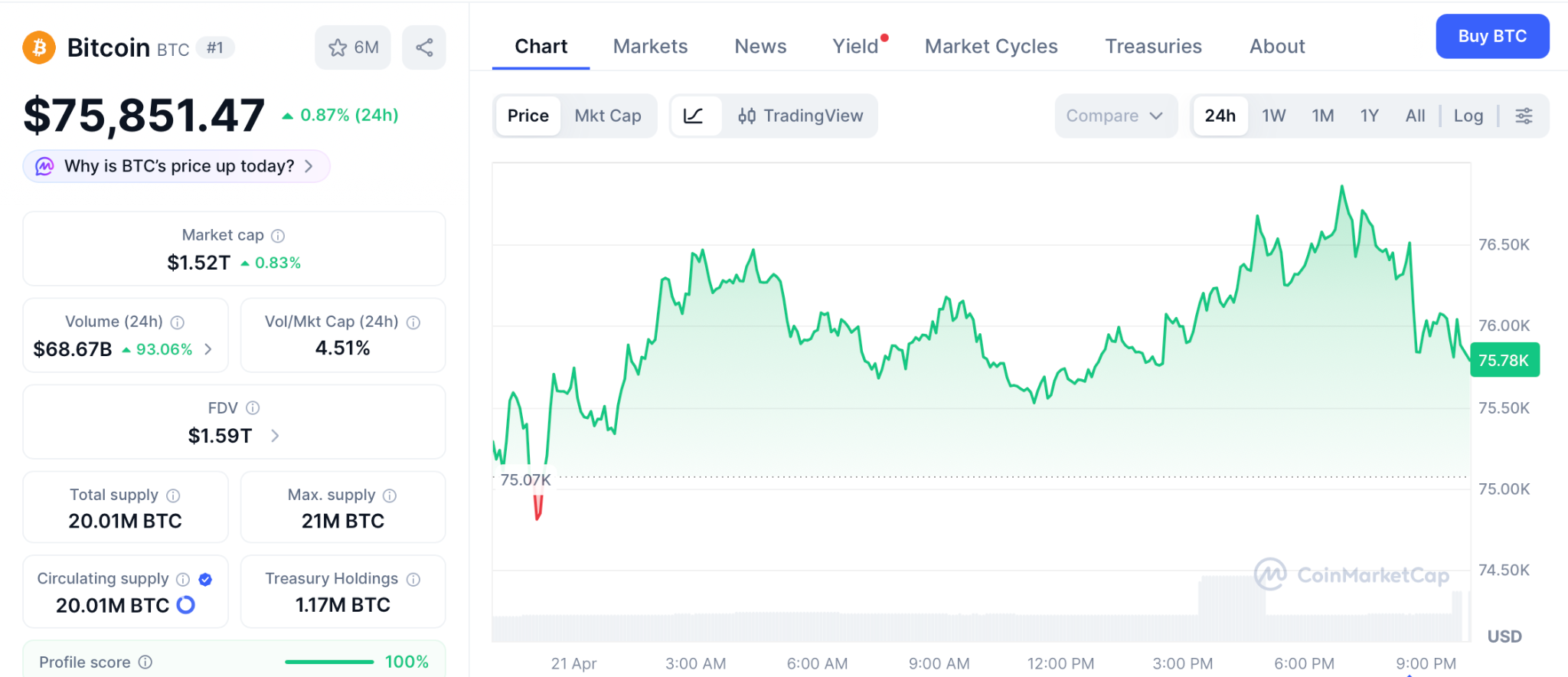Viewport: 1568px width, 677px height.
Task: Toggle Log scale on the chart
Action: [x=1468, y=116]
